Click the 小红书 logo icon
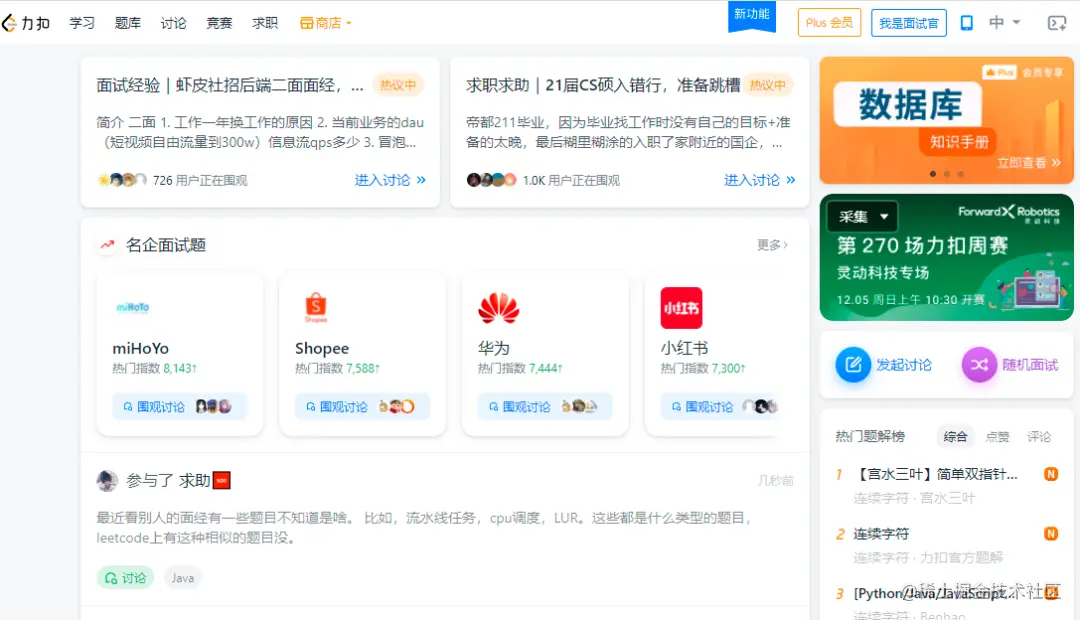The height and width of the screenshot is (620, 1080). (x=681, y=306)
